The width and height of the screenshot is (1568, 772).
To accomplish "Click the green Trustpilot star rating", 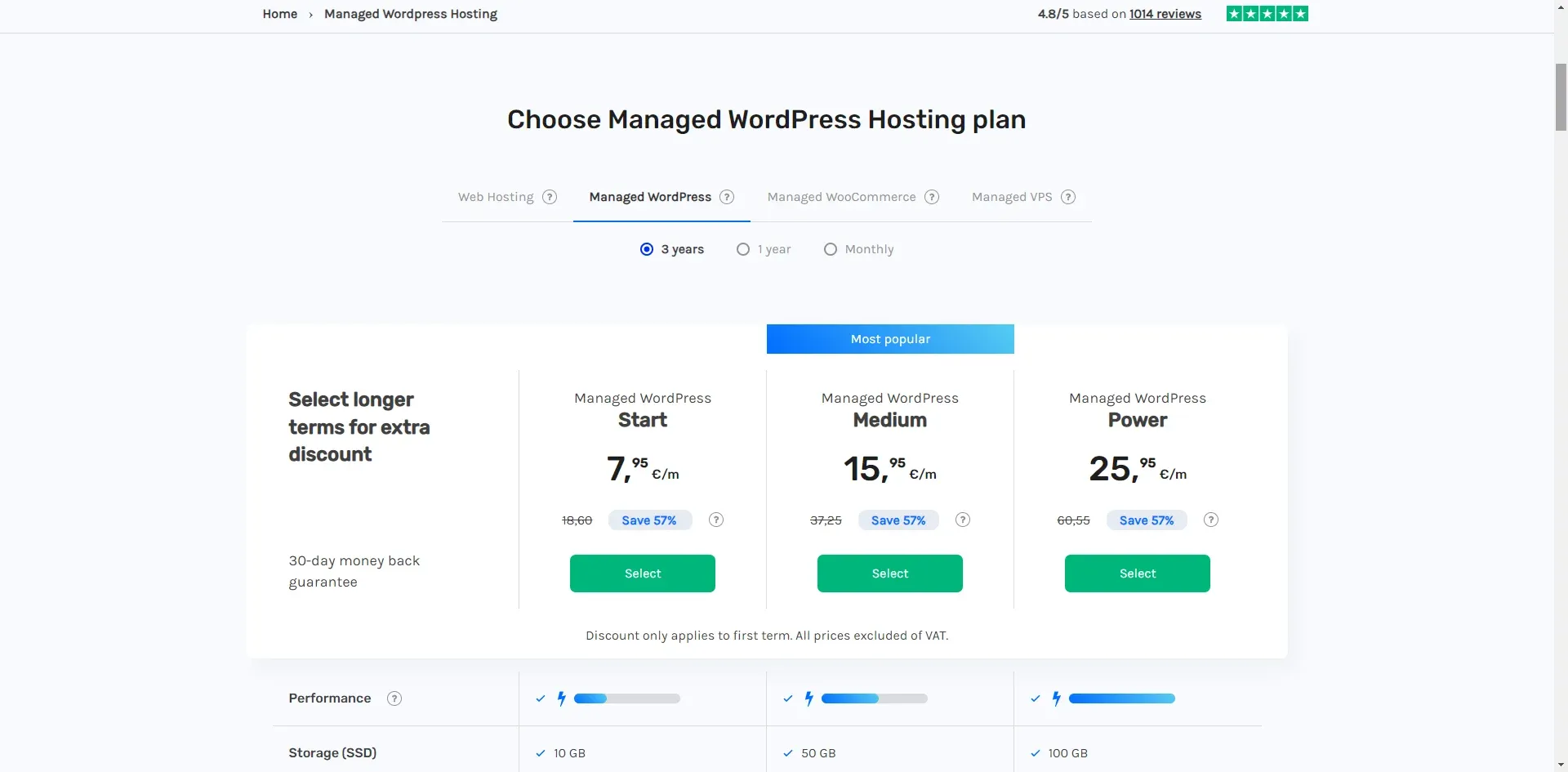I will tap(1267, 14).
